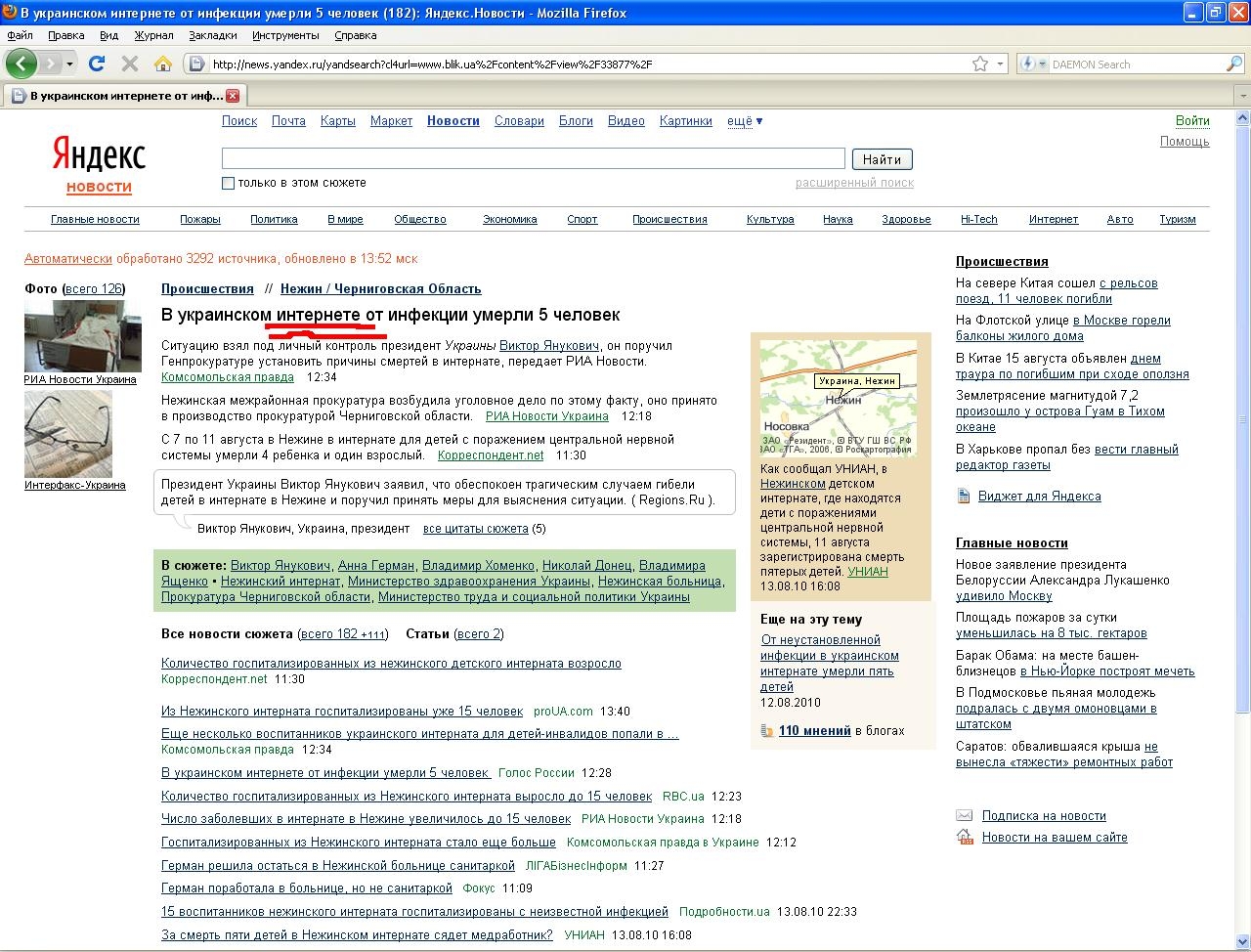Reload the page with the Refresh icon
Image resolution: width=1251 pixels, height=952 pixels.
[96, 64]
